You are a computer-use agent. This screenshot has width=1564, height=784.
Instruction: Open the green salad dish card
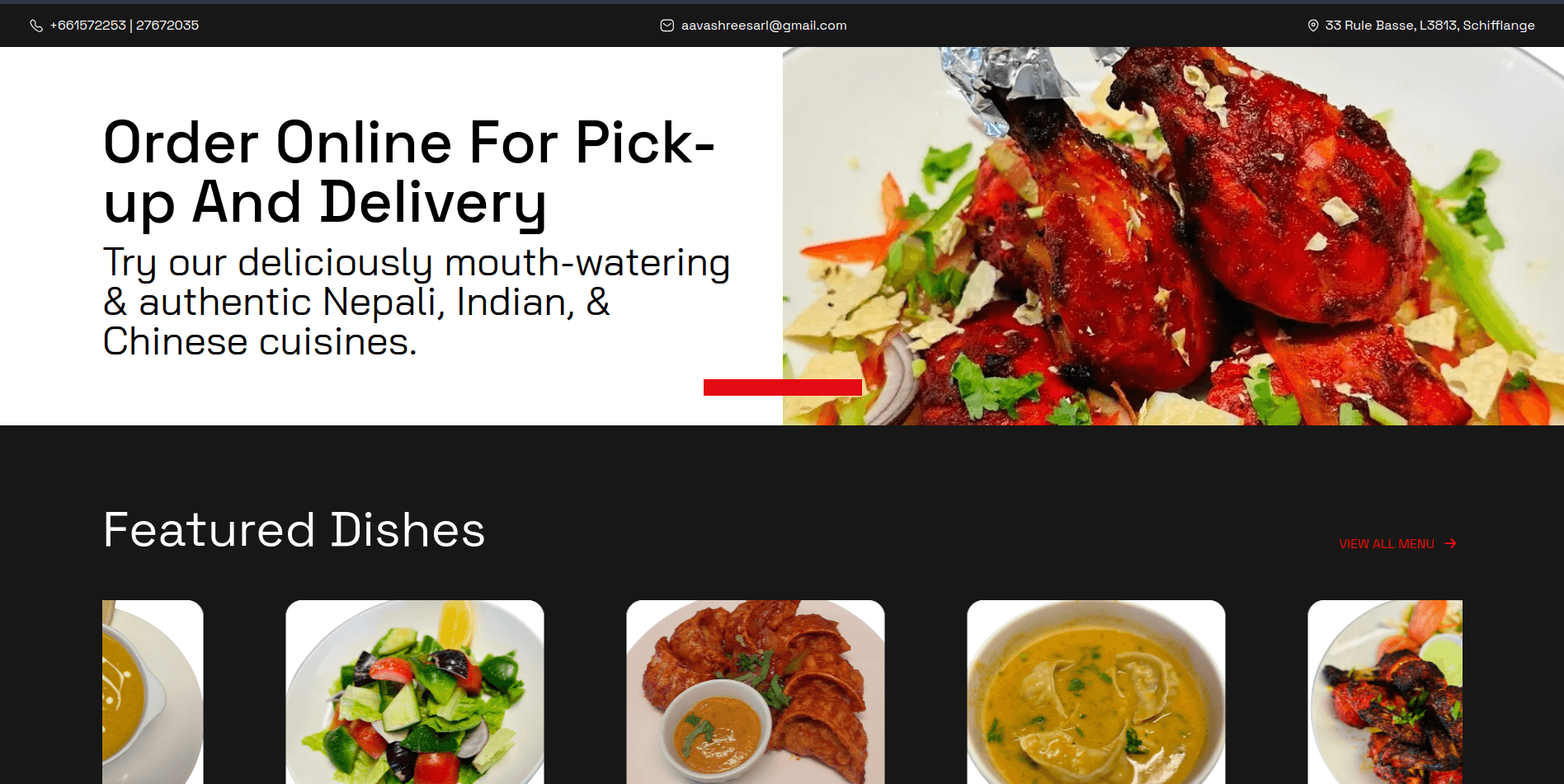tap(415, 692)
